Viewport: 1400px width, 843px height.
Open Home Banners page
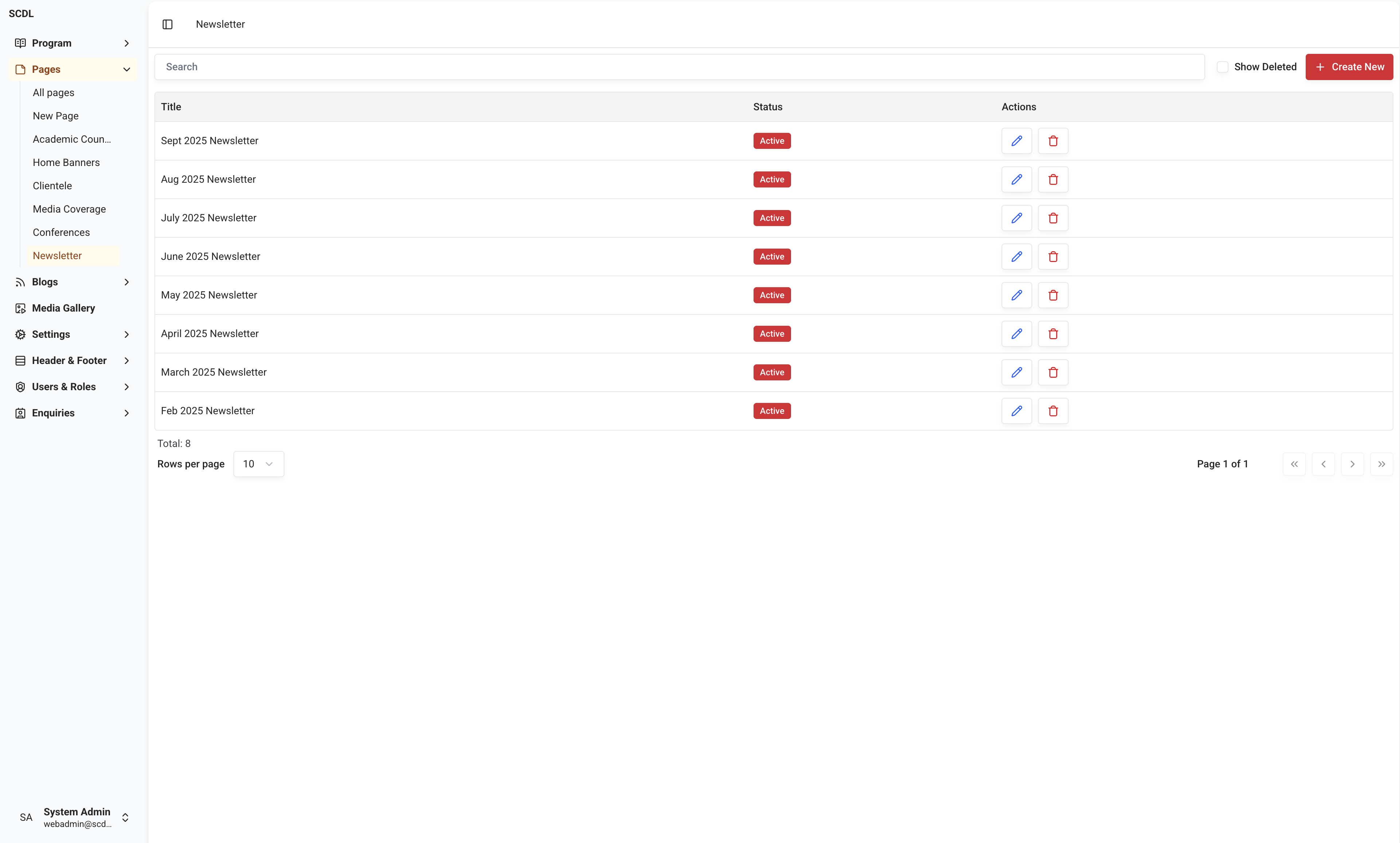[x=66, y=162]
